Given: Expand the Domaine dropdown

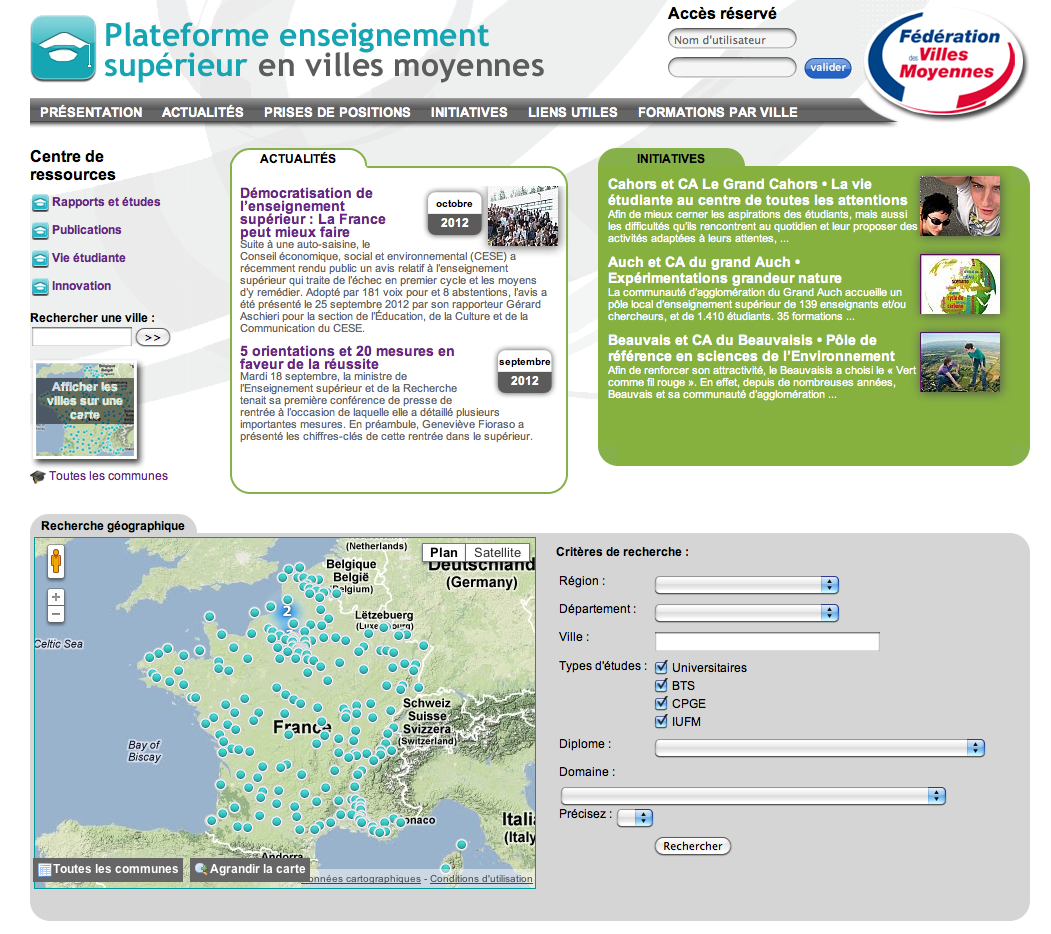Looking at the screenshot, I should pyautogui.click(x=753, y=796).
